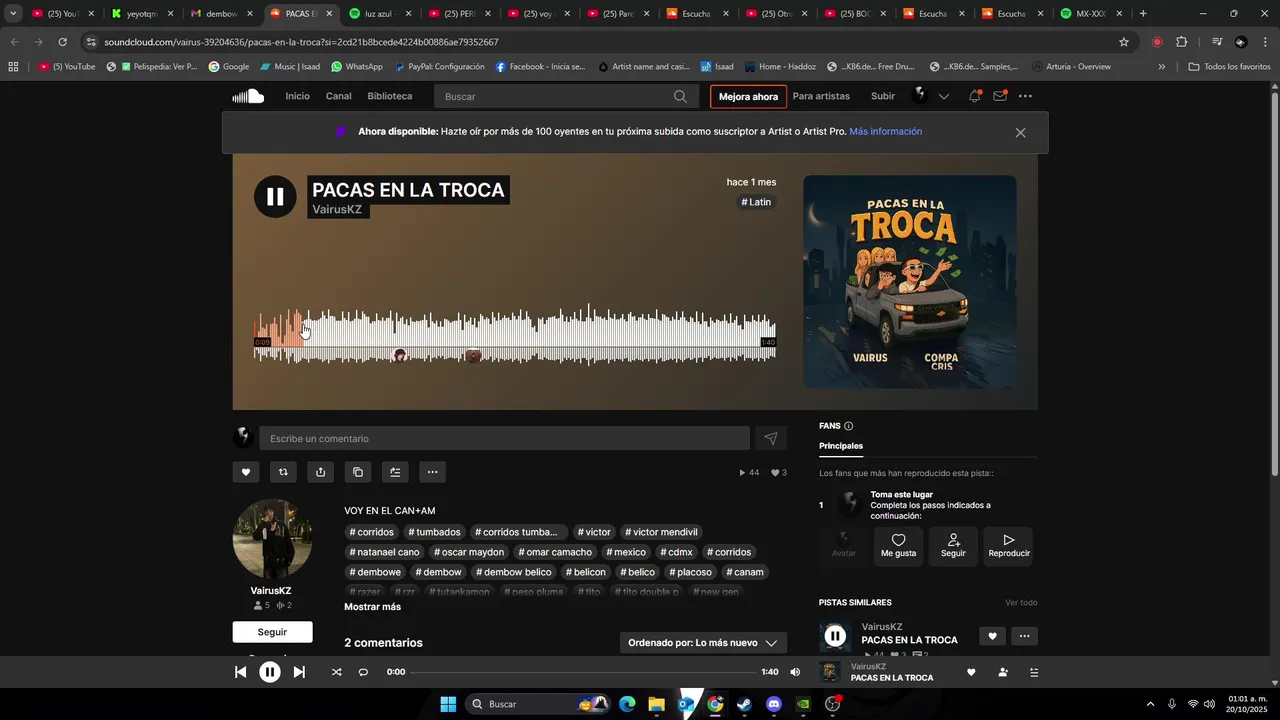The height and width of the screenshot is (720, 1280).
Task: Click the FANS info icon
Action: pos(849,426)
